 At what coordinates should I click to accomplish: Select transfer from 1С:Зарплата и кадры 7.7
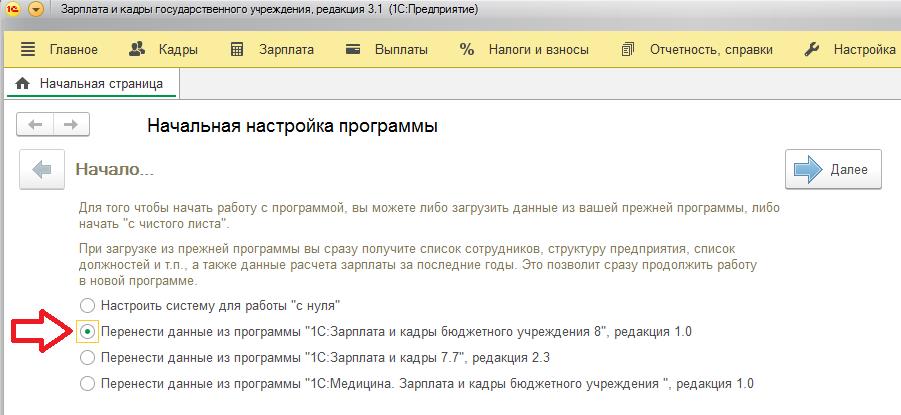[315, 358]
